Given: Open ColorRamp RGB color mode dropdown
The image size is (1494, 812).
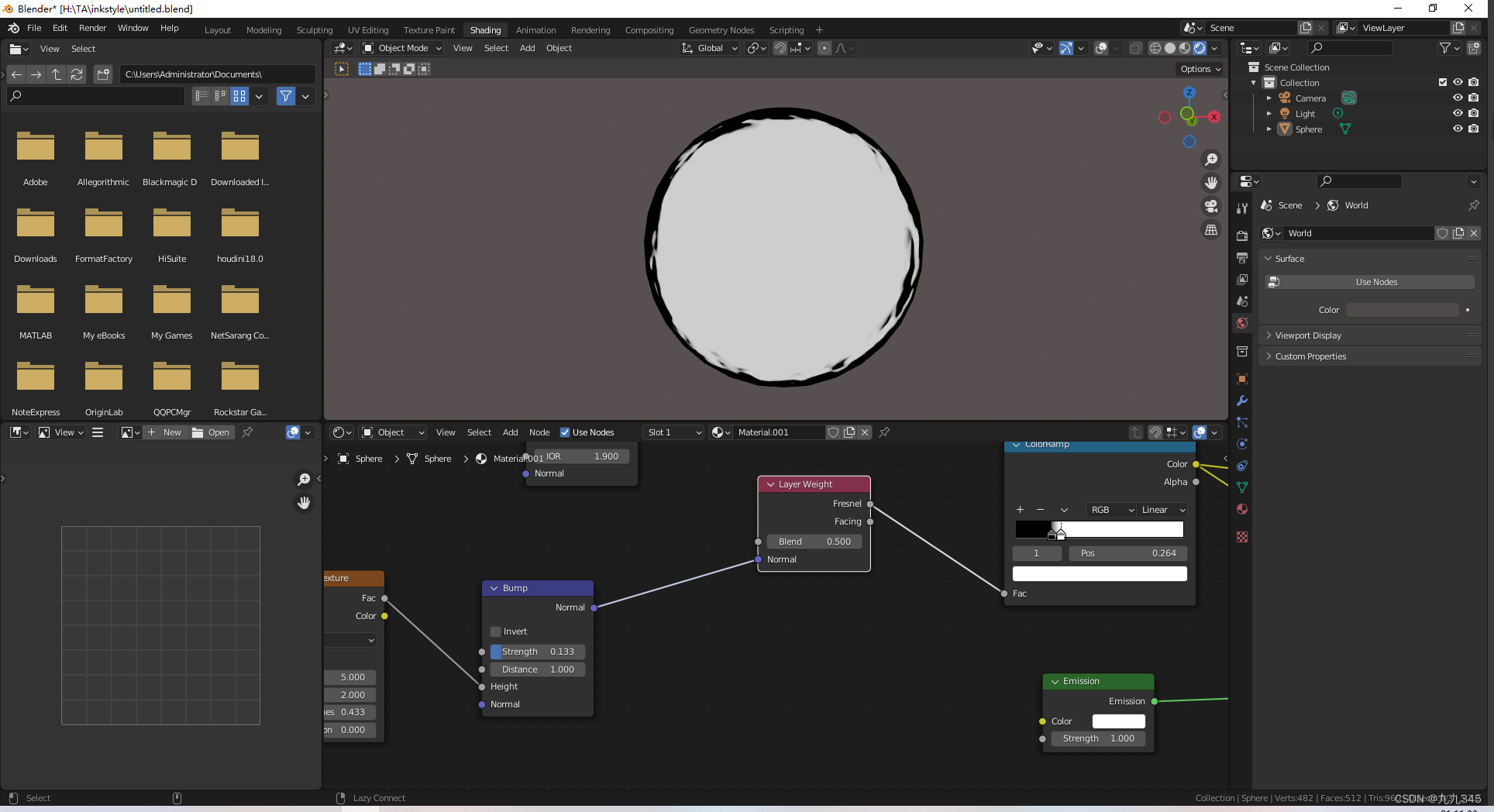Looking at the screenshot, I should (1111, 510).
